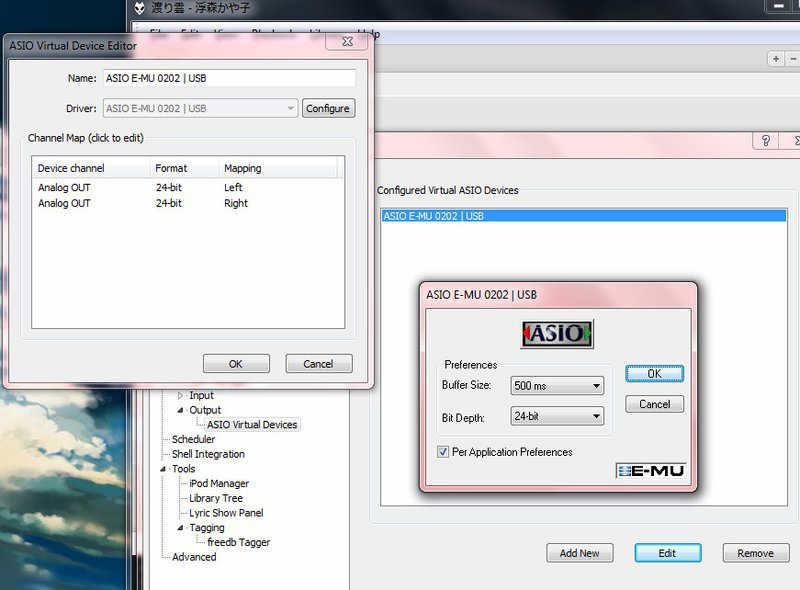Select ASIO Virtual Devices in the tree
800x590 pixels.
pyautogui.click(x=252, y=425)
